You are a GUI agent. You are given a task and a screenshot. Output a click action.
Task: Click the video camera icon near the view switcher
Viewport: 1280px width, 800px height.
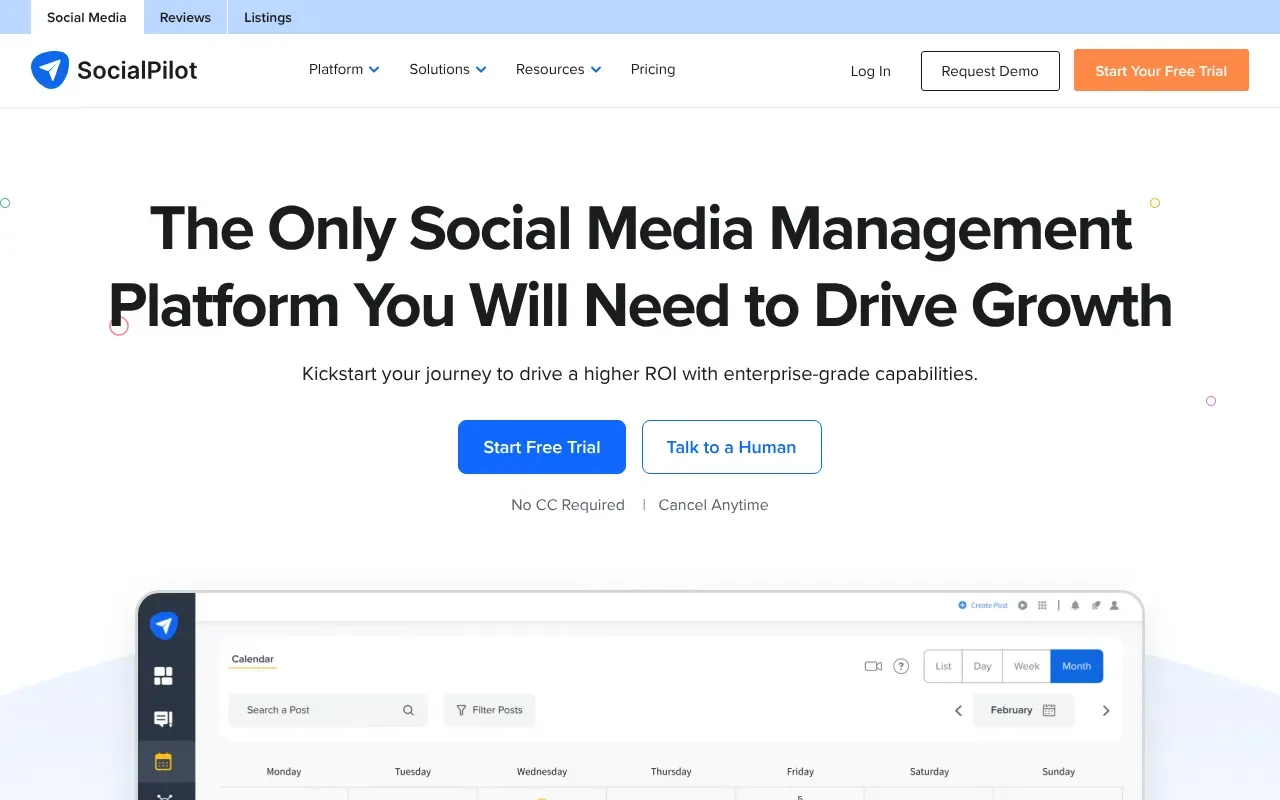pyautogui.click(x=873, y=665)
